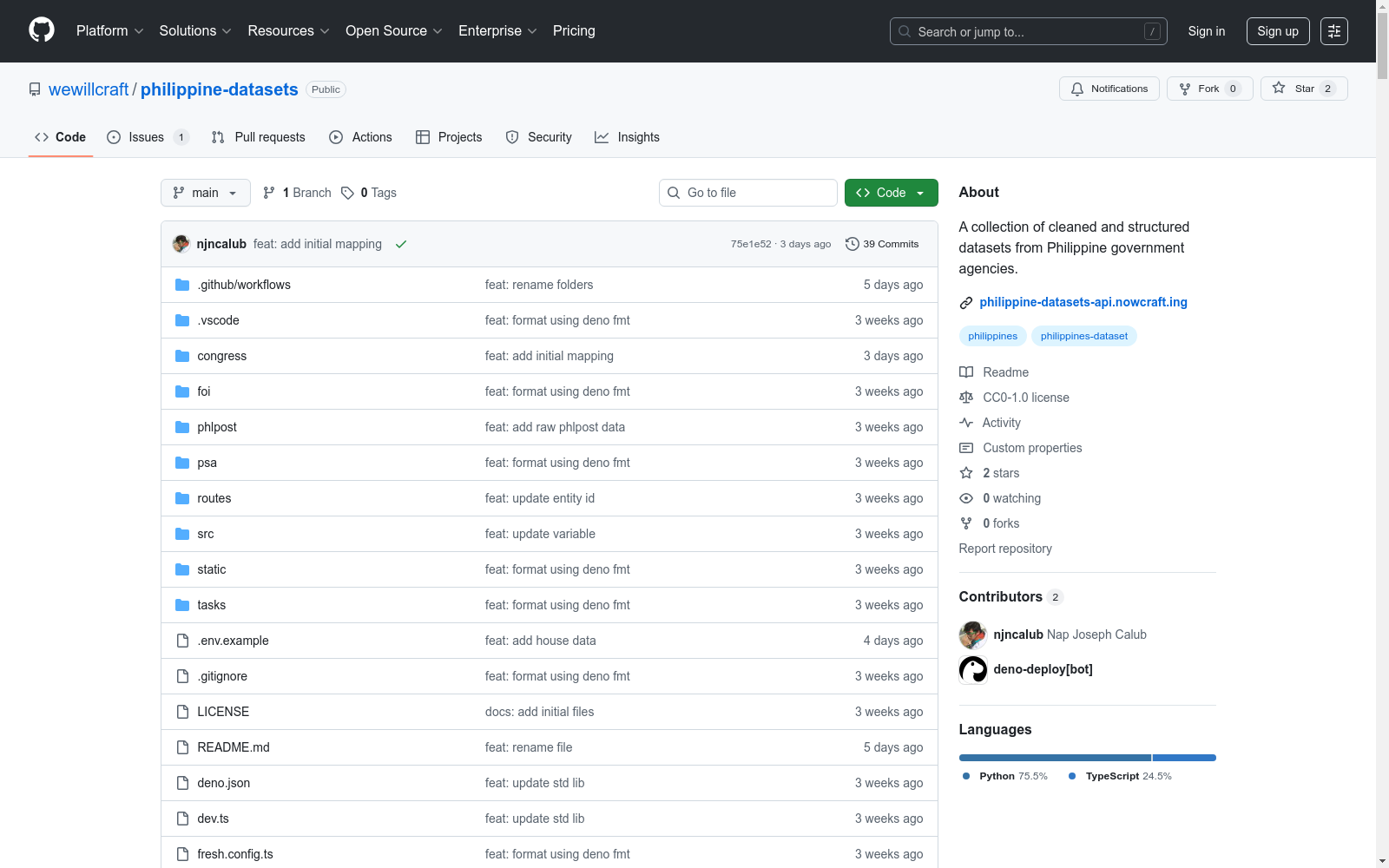
Task: Click the phlpost folder icon
Action: 182,427
